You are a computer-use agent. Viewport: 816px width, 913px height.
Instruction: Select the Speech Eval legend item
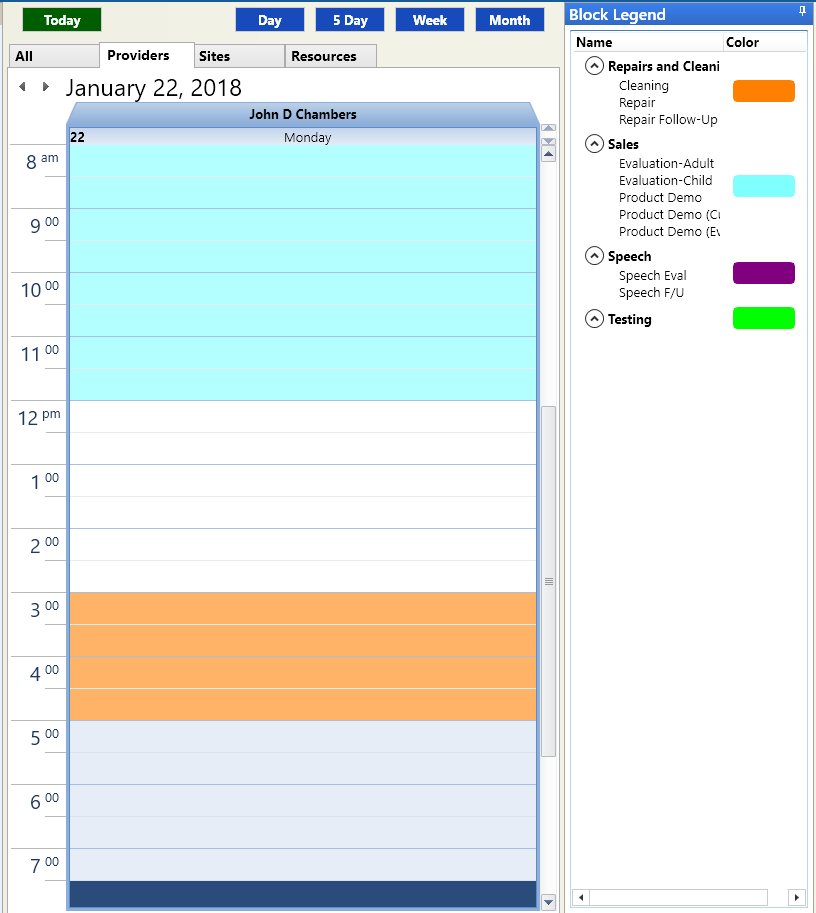click(652, 275)
